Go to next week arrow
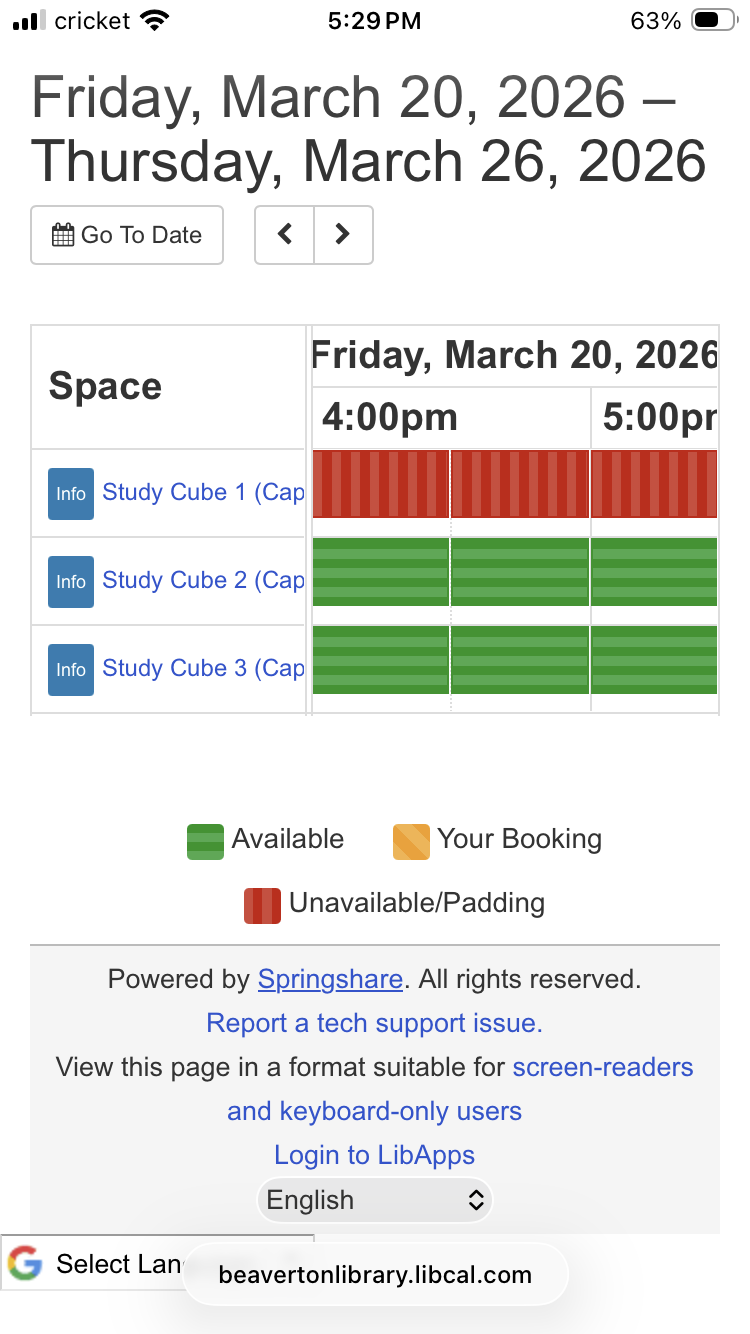The image size is (750, 1334). click(343, 235)
